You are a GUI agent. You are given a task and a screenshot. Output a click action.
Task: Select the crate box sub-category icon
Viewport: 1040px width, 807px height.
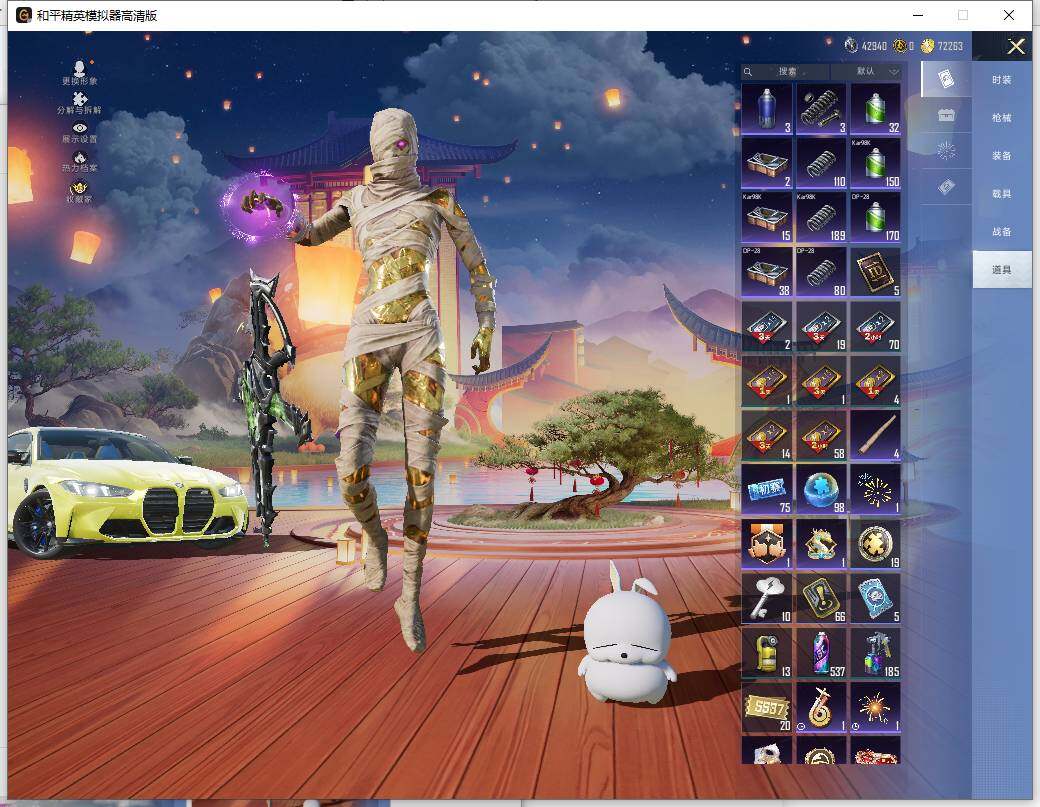[x=946, y=115]
